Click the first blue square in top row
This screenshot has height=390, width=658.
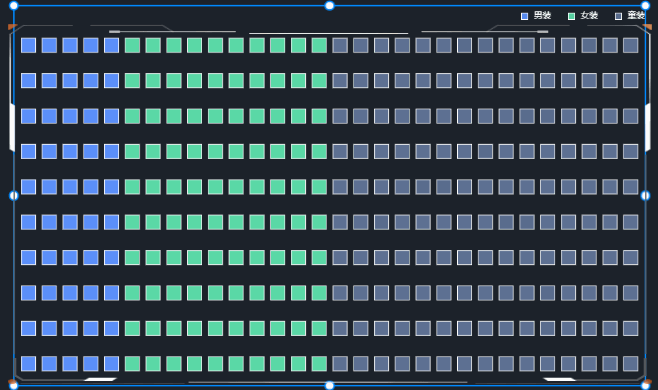pos(29,45)
